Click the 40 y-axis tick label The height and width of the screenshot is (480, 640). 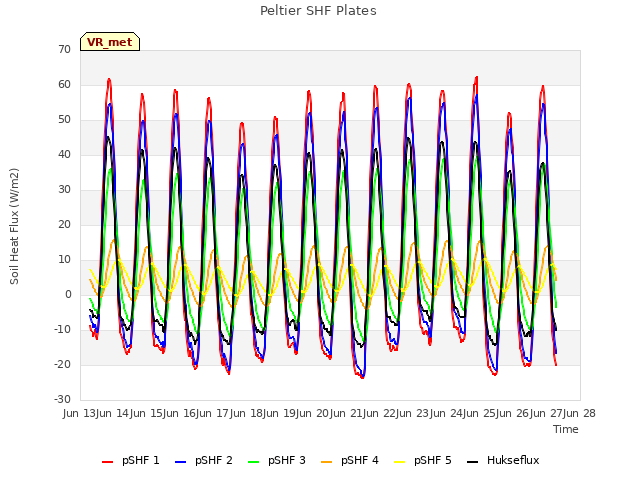click(x=64, y=154)
